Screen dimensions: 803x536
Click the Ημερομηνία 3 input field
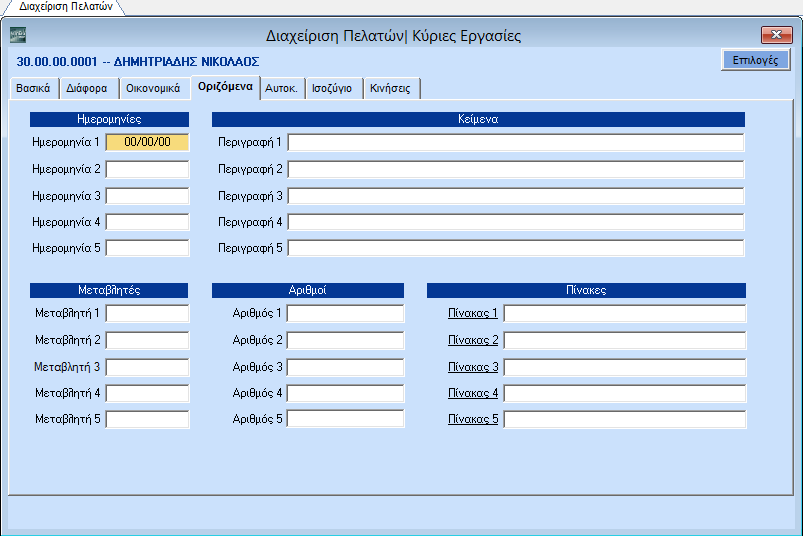click(x=147, y=196)
